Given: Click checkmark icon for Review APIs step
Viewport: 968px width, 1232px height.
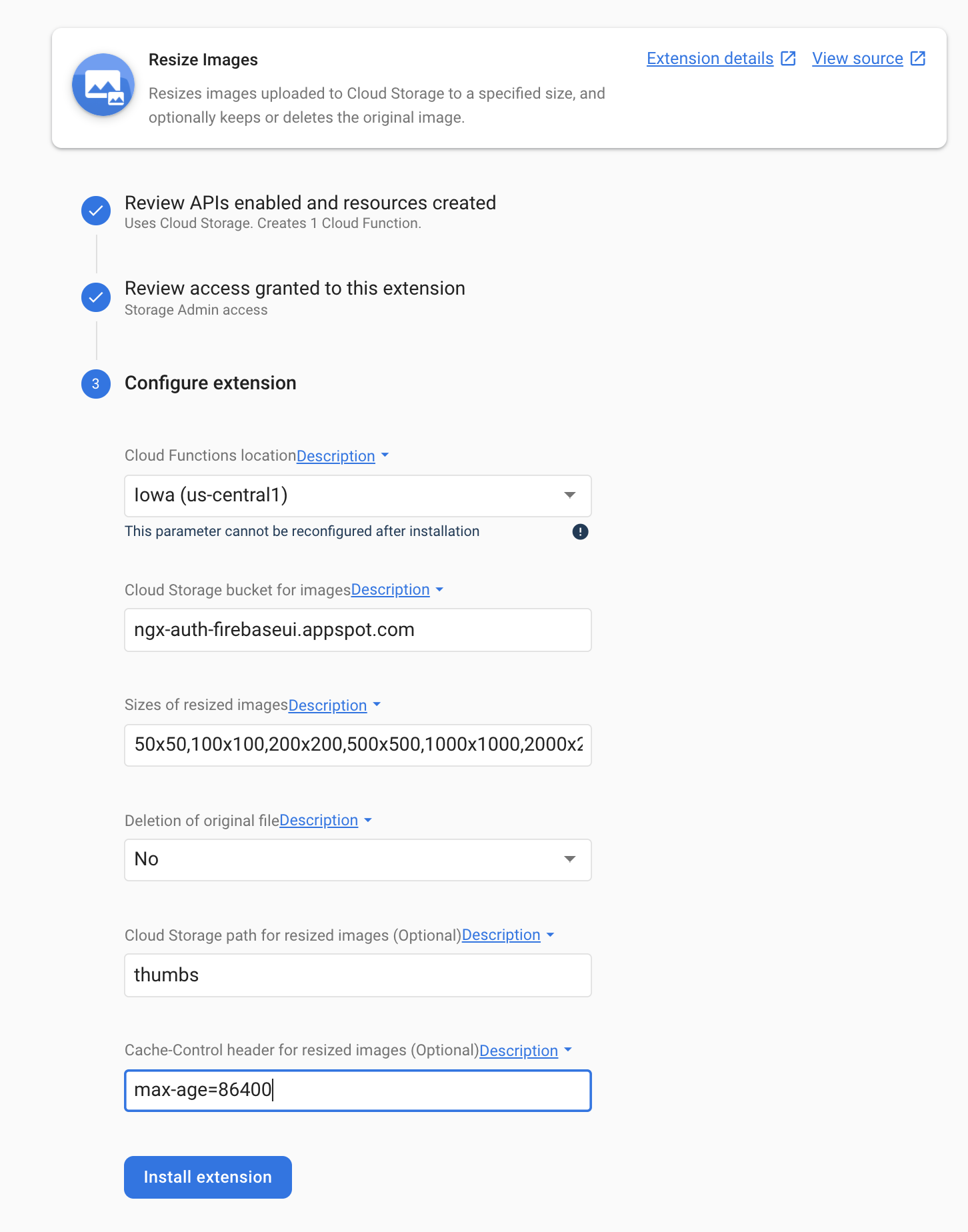Looking at the screenshot, I should pos(96,211).
